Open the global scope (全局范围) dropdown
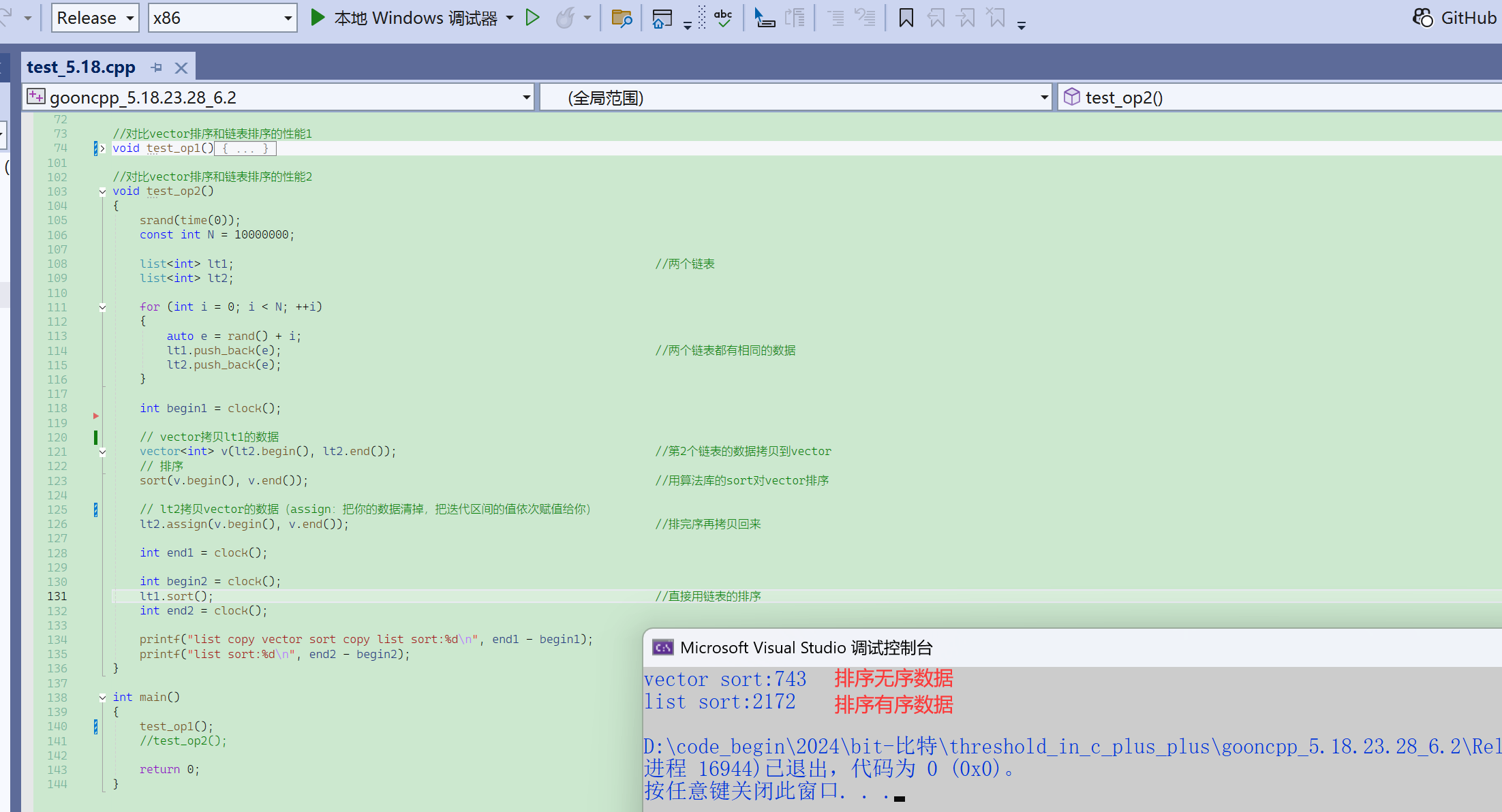Screen dimensions: 1502x812 click(796, 97)
